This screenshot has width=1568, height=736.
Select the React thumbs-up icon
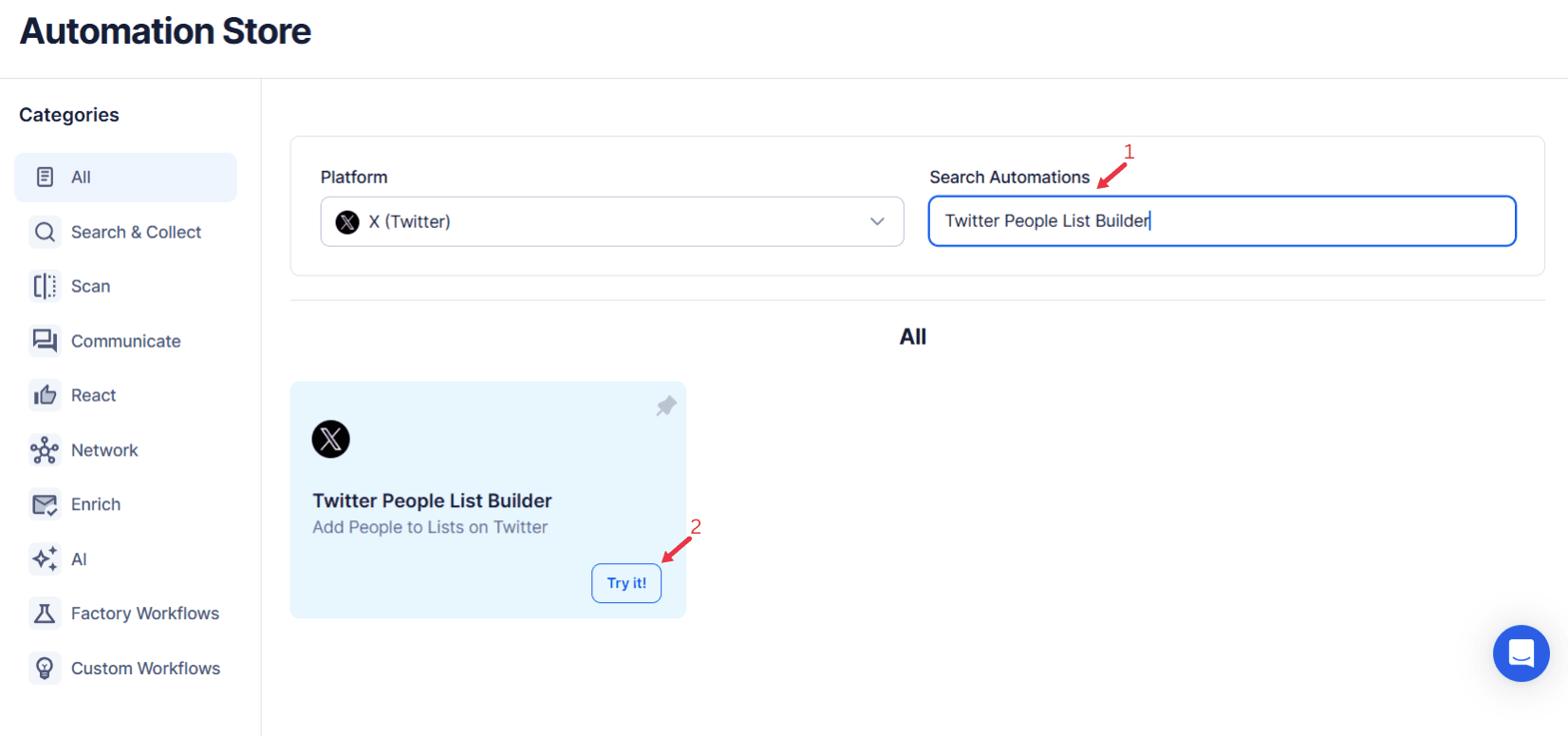45,395
